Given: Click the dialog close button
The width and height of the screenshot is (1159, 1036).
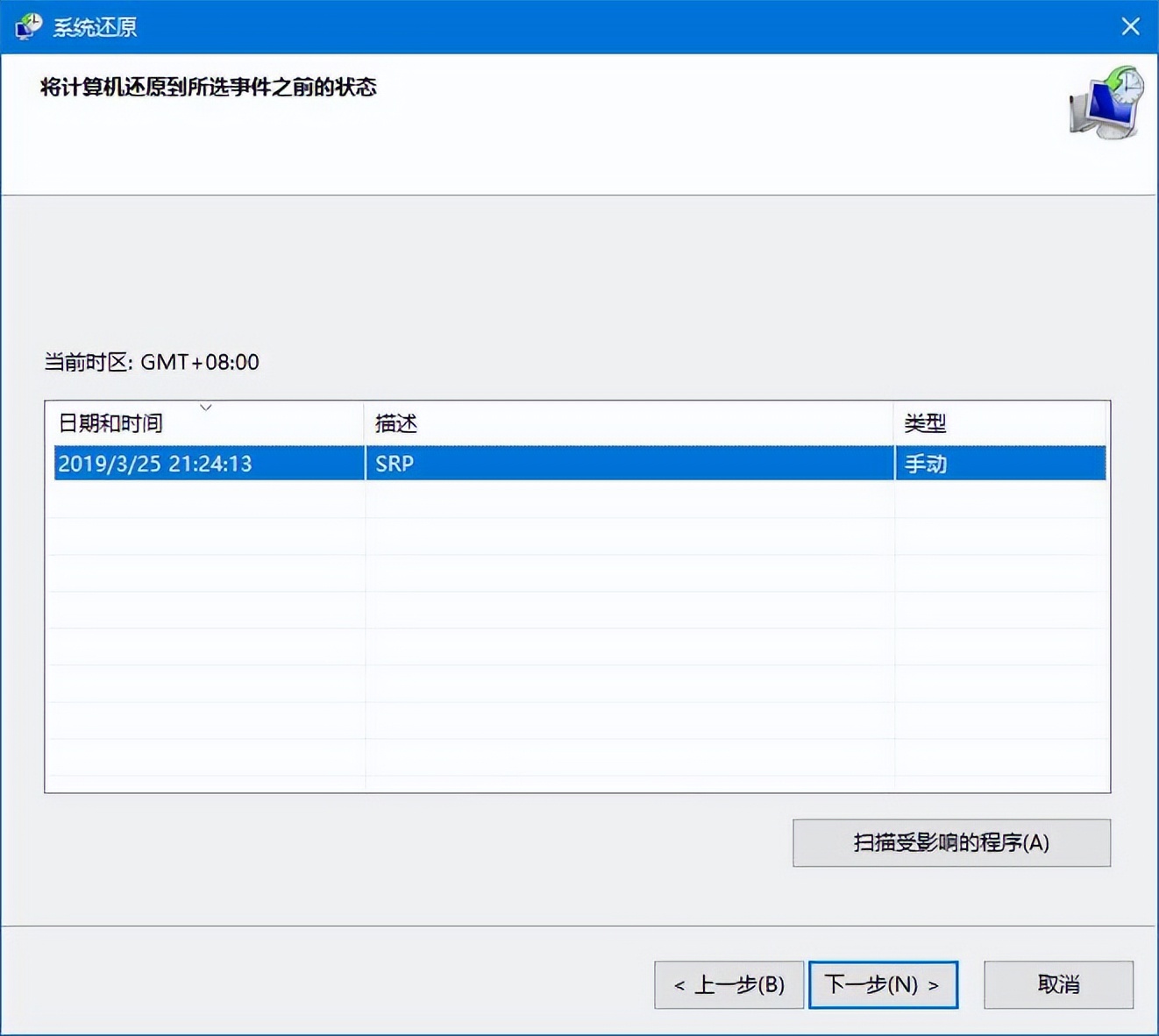Looking at the screenshot, I should pos(1132,25).
